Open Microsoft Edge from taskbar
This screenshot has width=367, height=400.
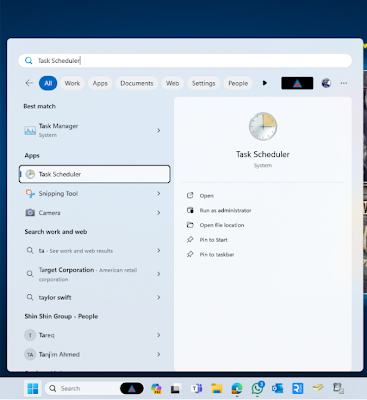[237, 388]
